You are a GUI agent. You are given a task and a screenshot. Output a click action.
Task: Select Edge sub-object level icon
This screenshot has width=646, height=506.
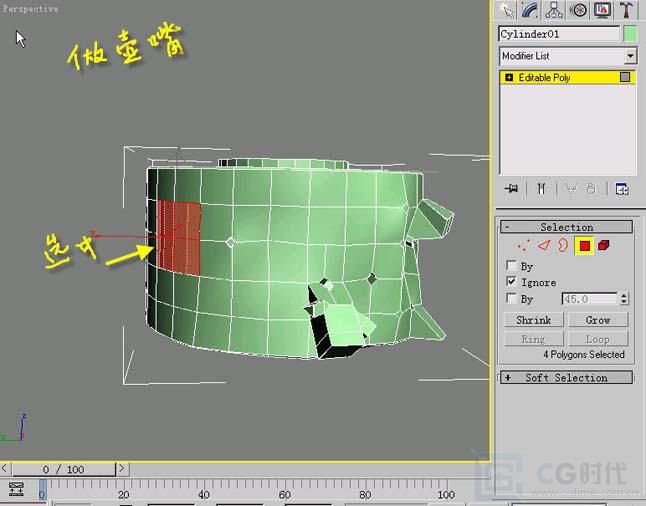544,245
